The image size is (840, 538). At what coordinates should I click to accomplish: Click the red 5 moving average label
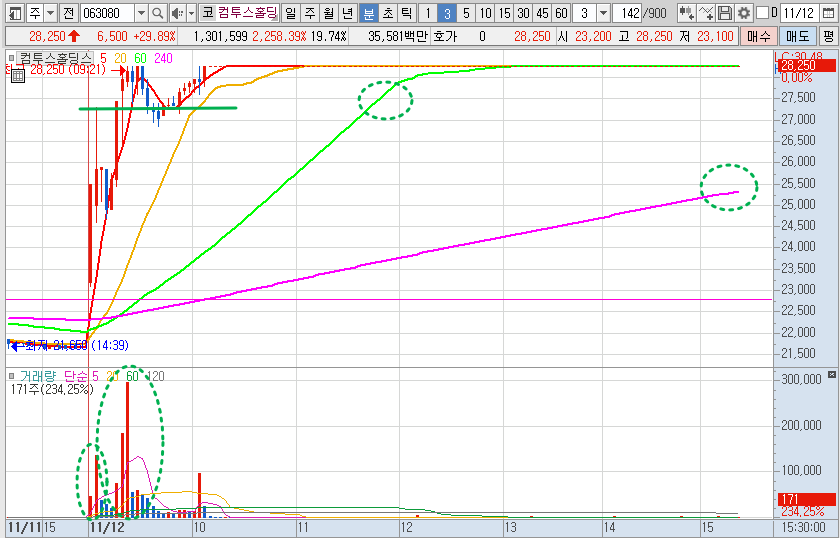103,58
